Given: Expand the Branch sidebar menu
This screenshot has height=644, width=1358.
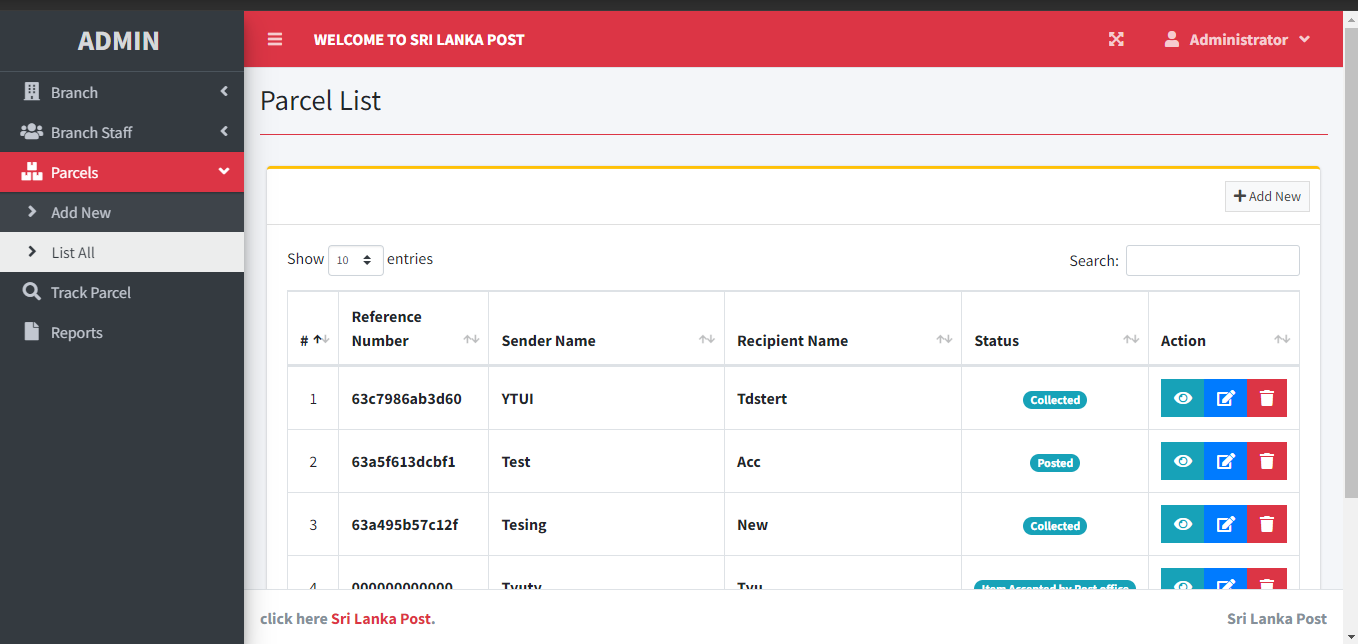Looking at the screenshot, I should 122,92.
